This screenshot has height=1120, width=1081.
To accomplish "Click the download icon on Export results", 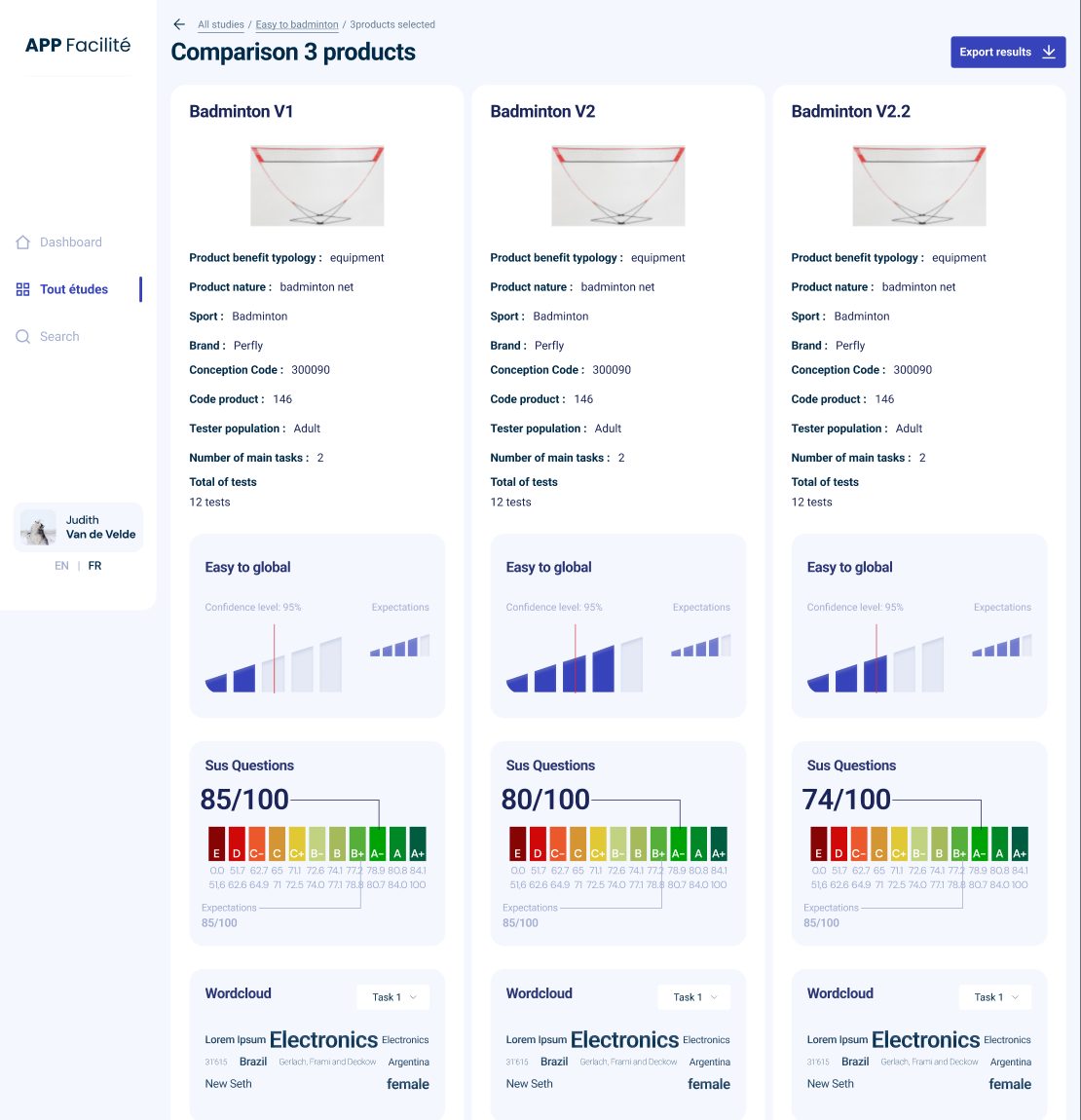I will pos(1049,53).
